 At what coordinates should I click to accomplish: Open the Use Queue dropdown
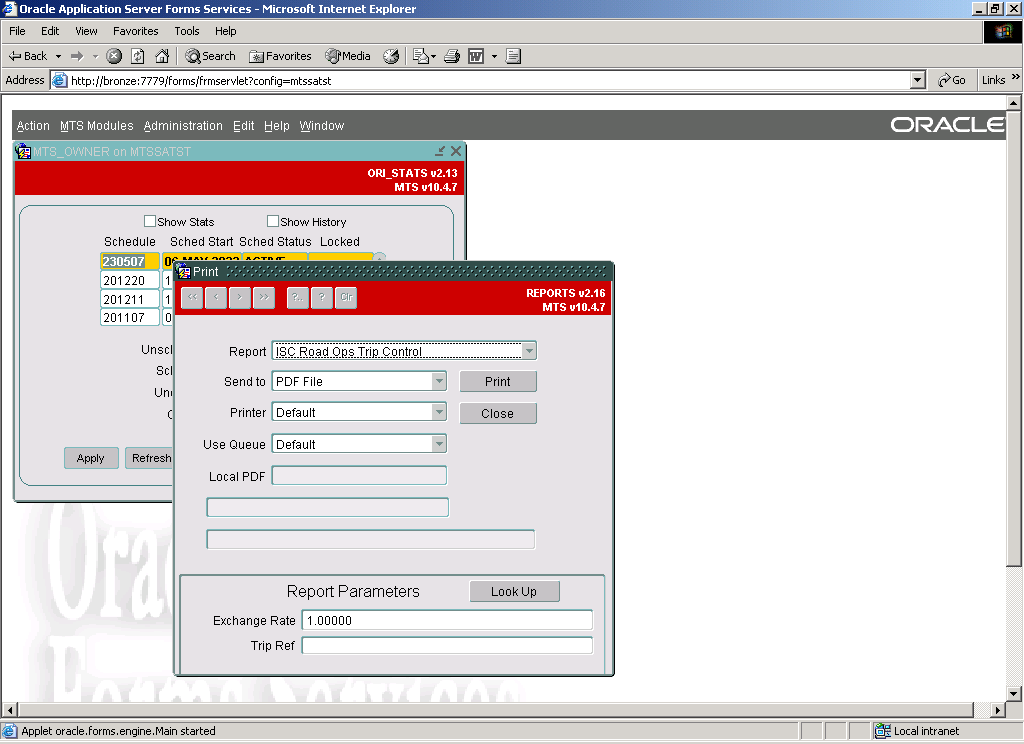click(x=439, y=444)
